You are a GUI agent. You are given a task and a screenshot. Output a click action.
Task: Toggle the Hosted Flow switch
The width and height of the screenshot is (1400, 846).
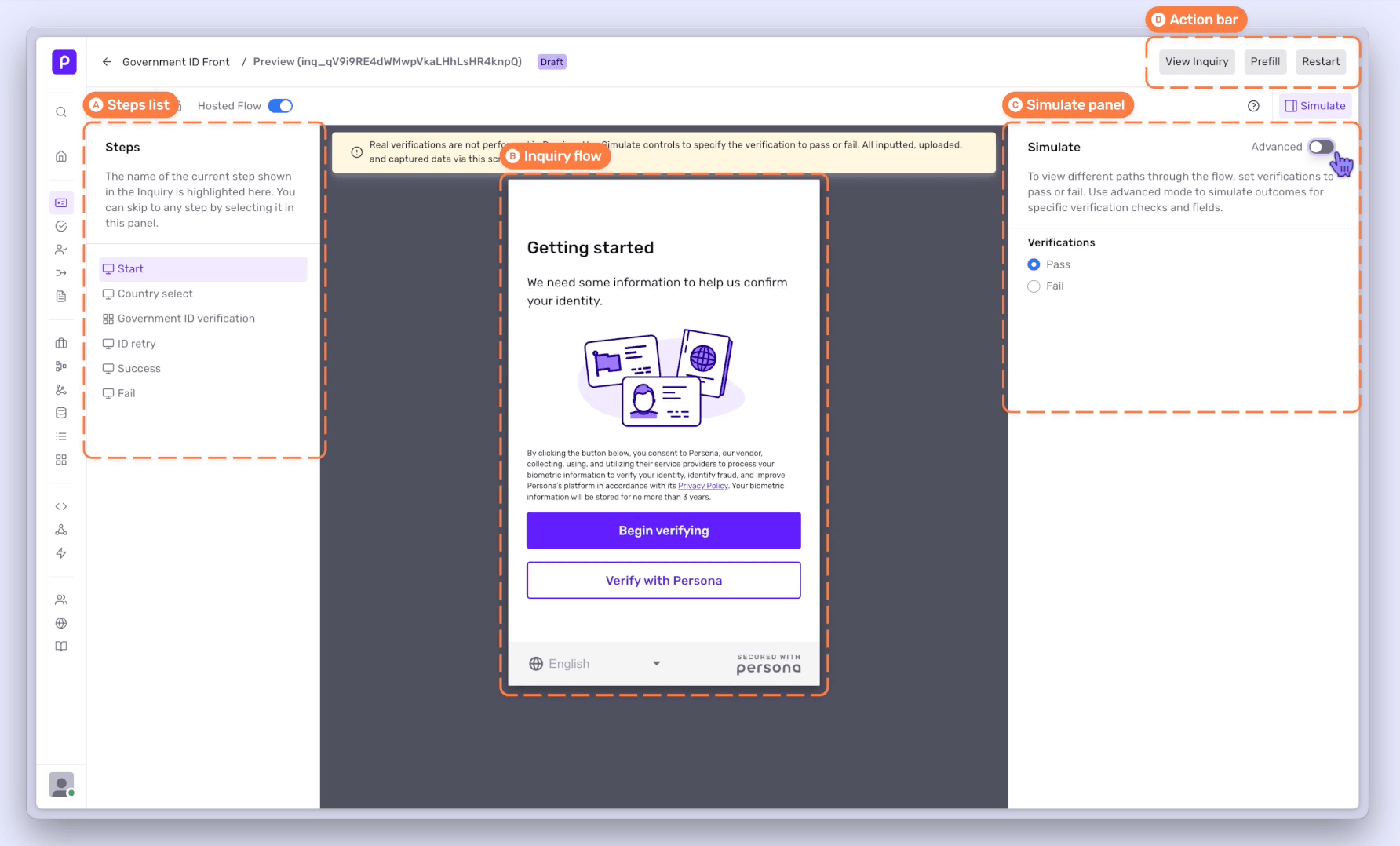coord(280,106)
